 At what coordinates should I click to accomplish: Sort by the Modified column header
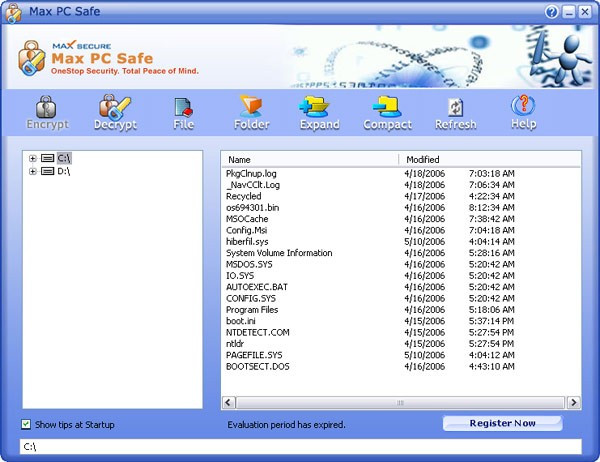[489, 160]
